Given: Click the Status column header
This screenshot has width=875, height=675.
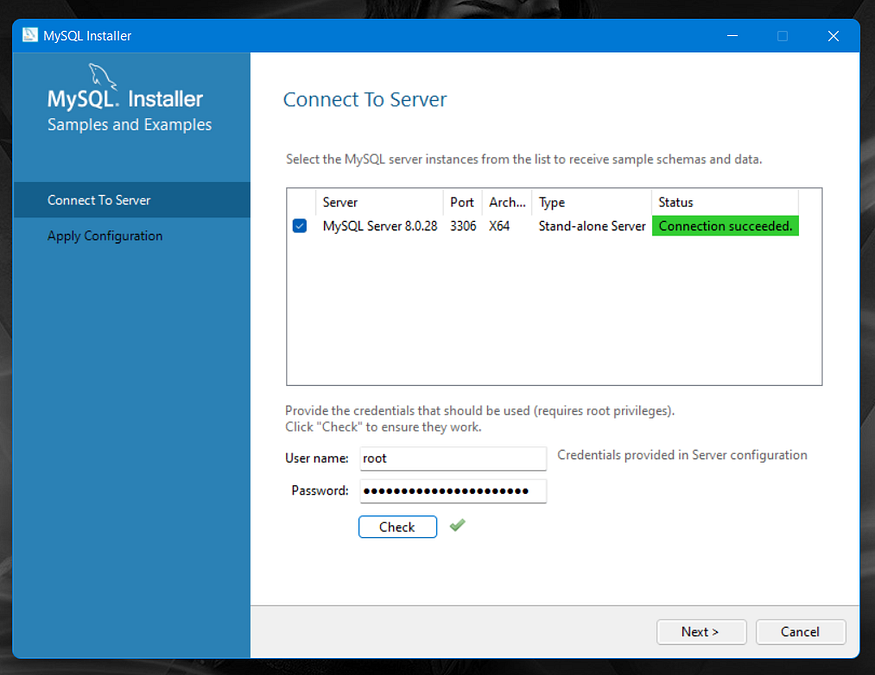Looking at the screenshot, I should pyautogui.click(x=725, y=202).
